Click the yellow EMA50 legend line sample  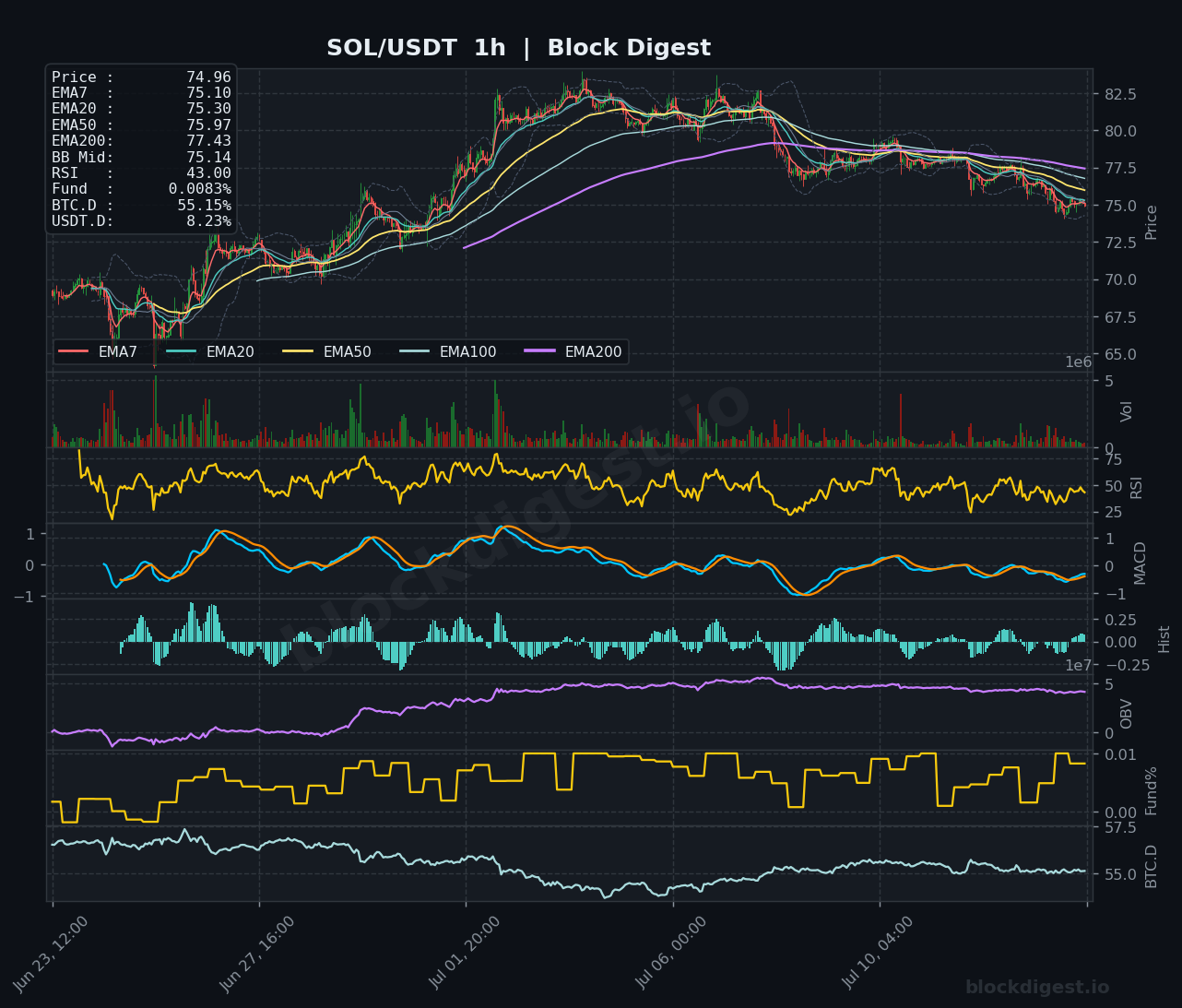pyautogui.click(x=298, y=351)
